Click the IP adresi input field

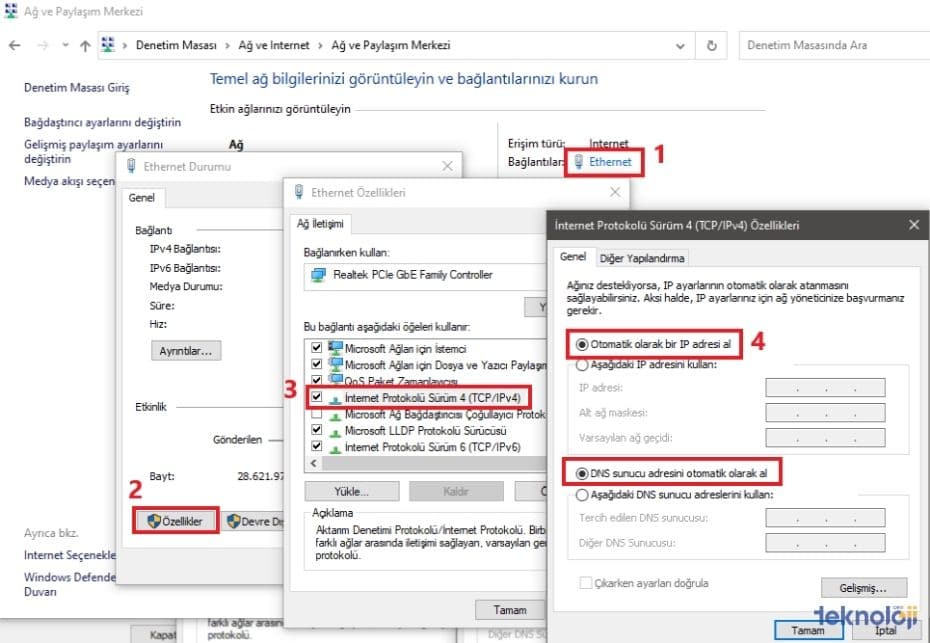click(x=825, y=387)
